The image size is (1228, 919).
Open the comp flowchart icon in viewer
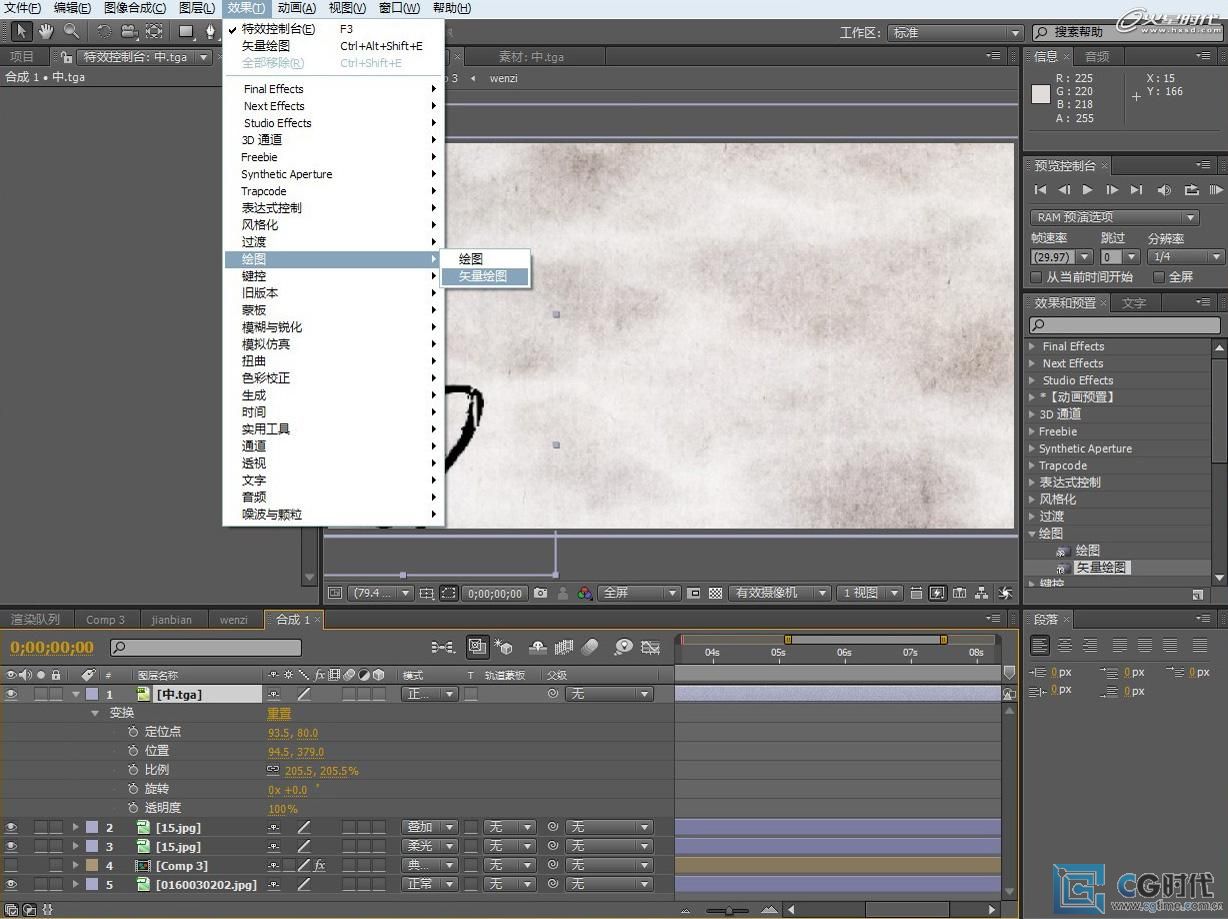click(x=982, y=593)
